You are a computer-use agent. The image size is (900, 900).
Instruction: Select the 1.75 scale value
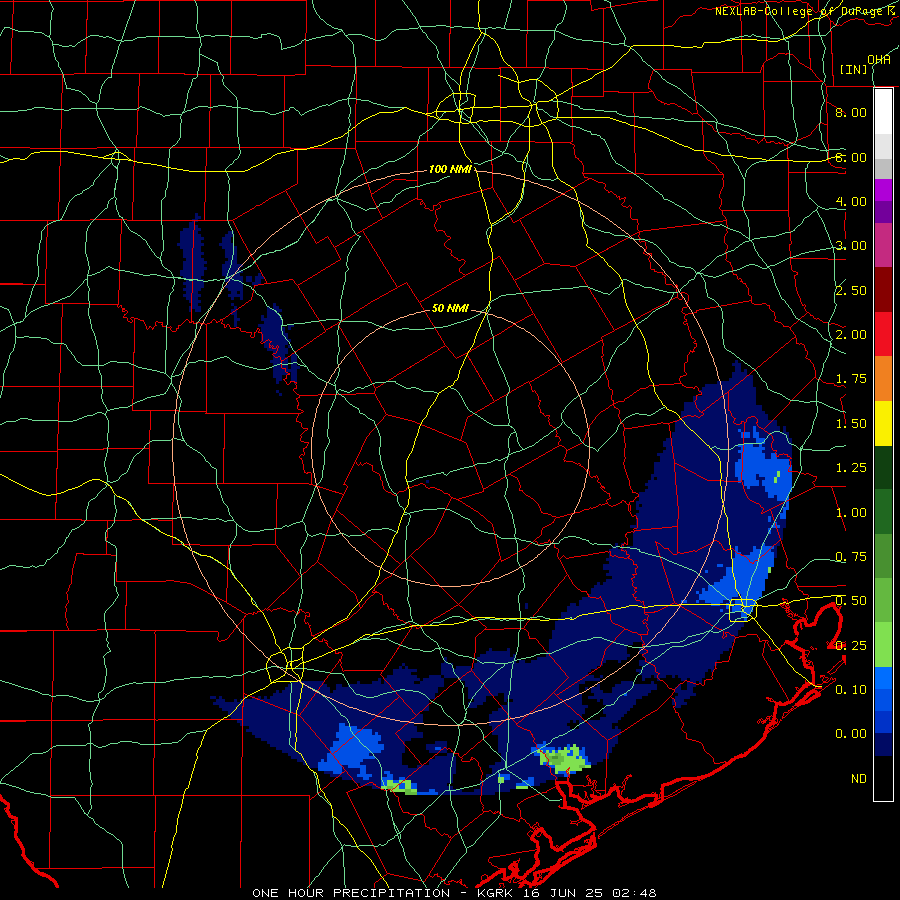tap(851, 379)
